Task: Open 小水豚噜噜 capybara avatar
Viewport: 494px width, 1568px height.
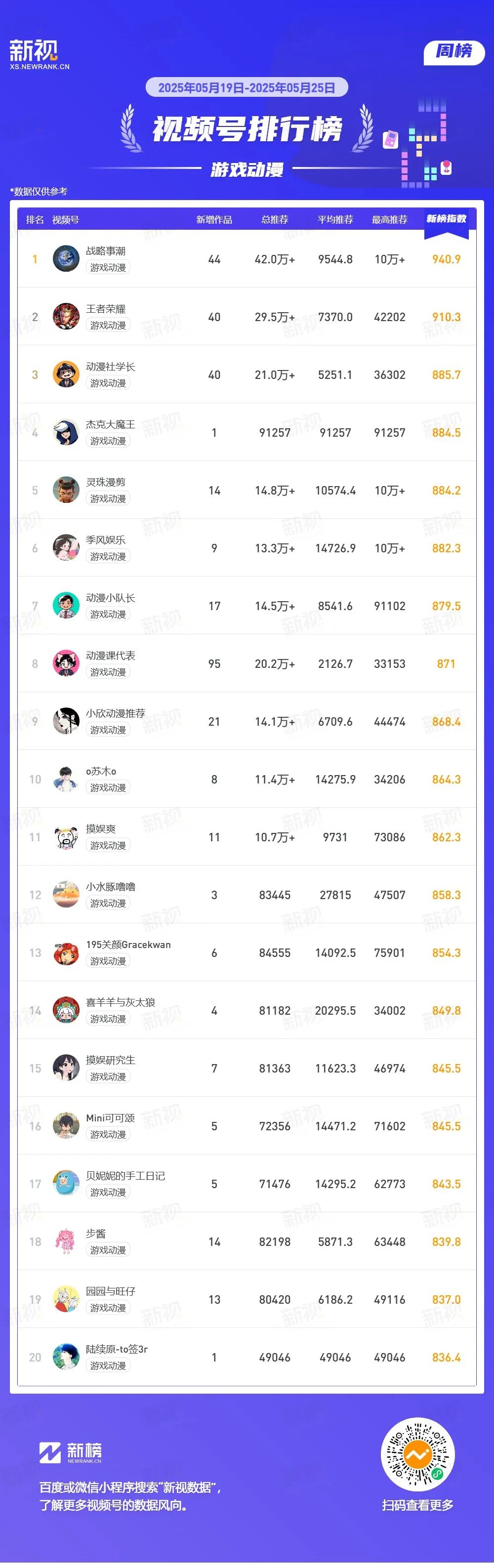Action: click(x=66, y=895)
